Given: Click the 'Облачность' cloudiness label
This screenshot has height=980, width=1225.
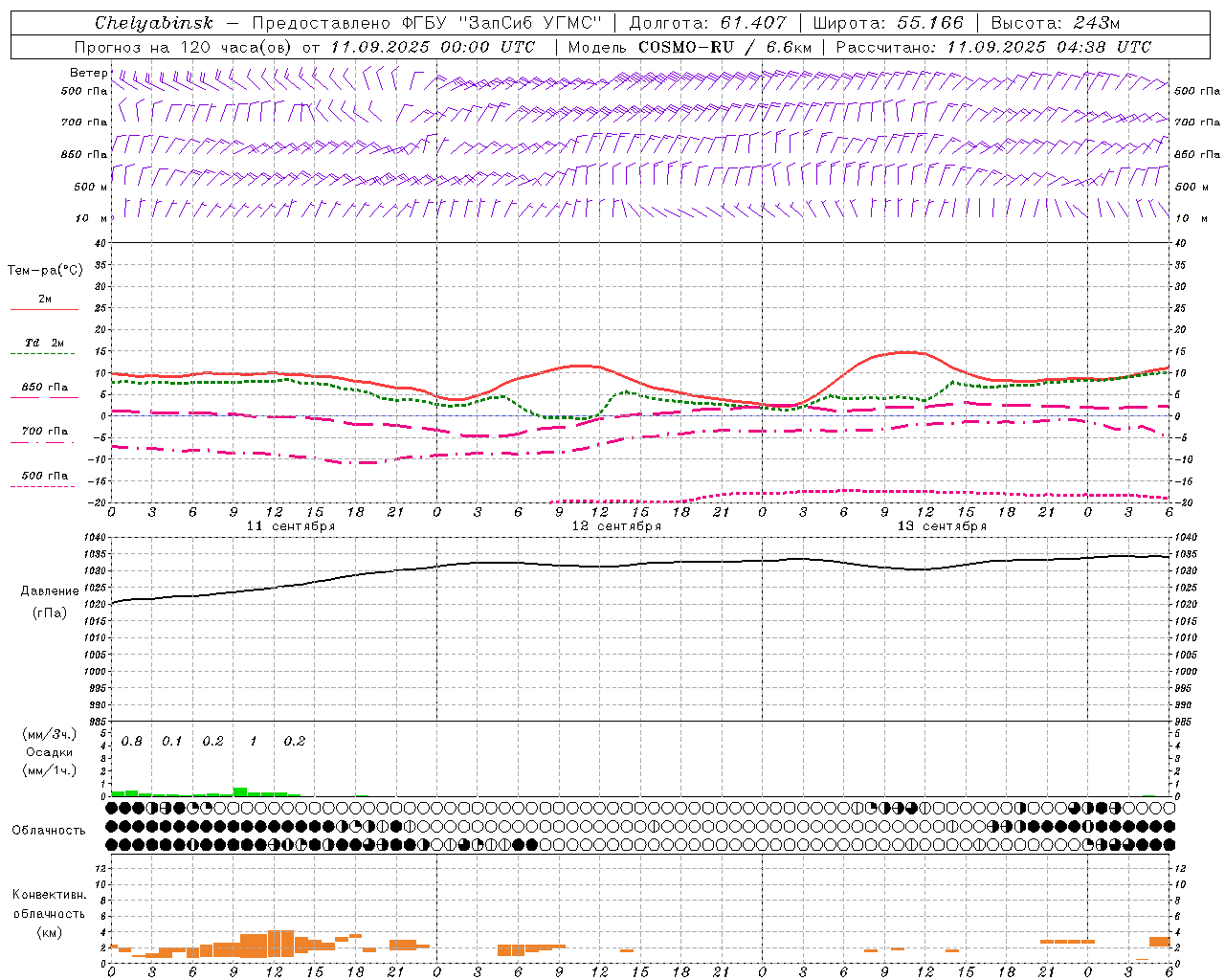Looking at the screenshot, I should 49,831.
